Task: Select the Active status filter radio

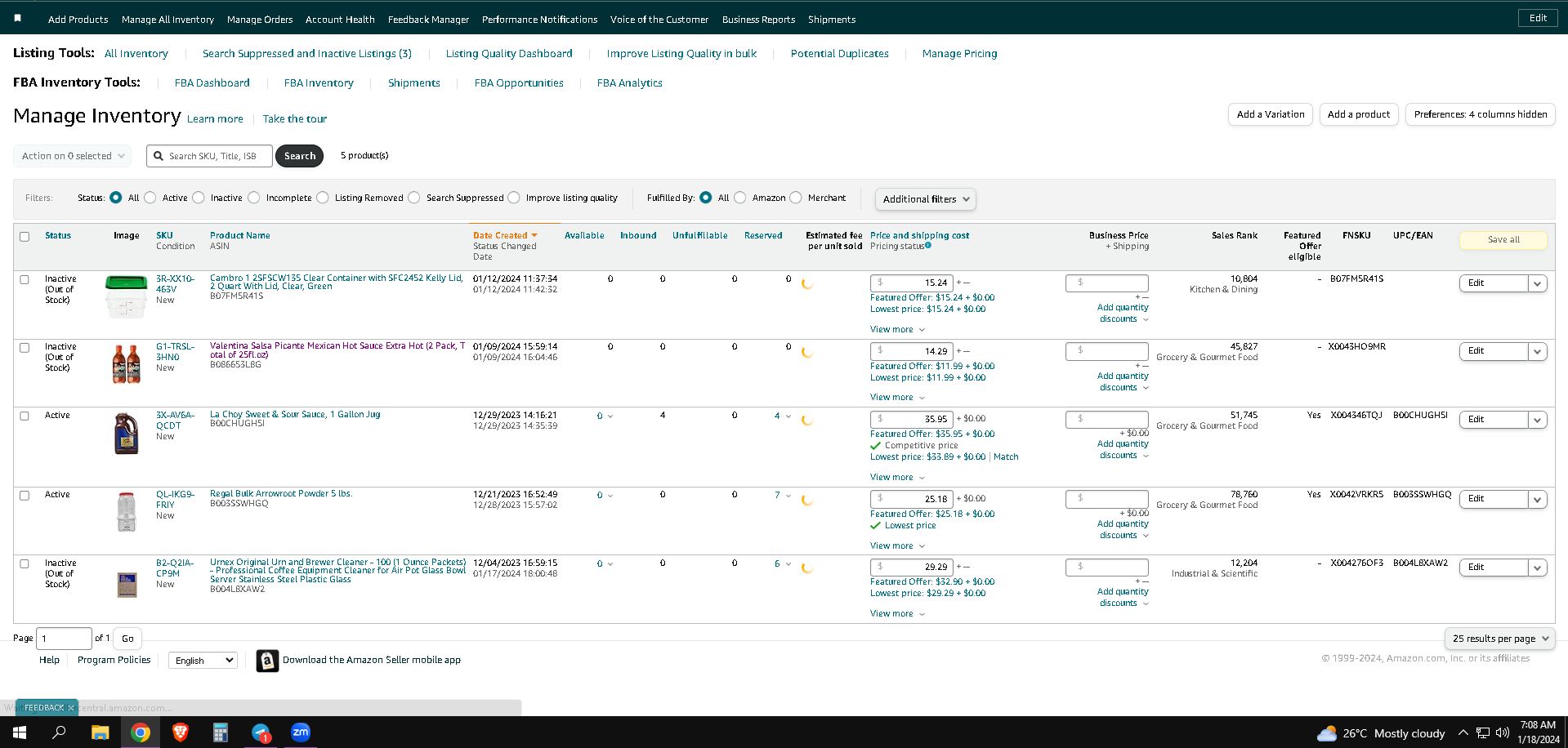Action: click(x=150, y=198)
